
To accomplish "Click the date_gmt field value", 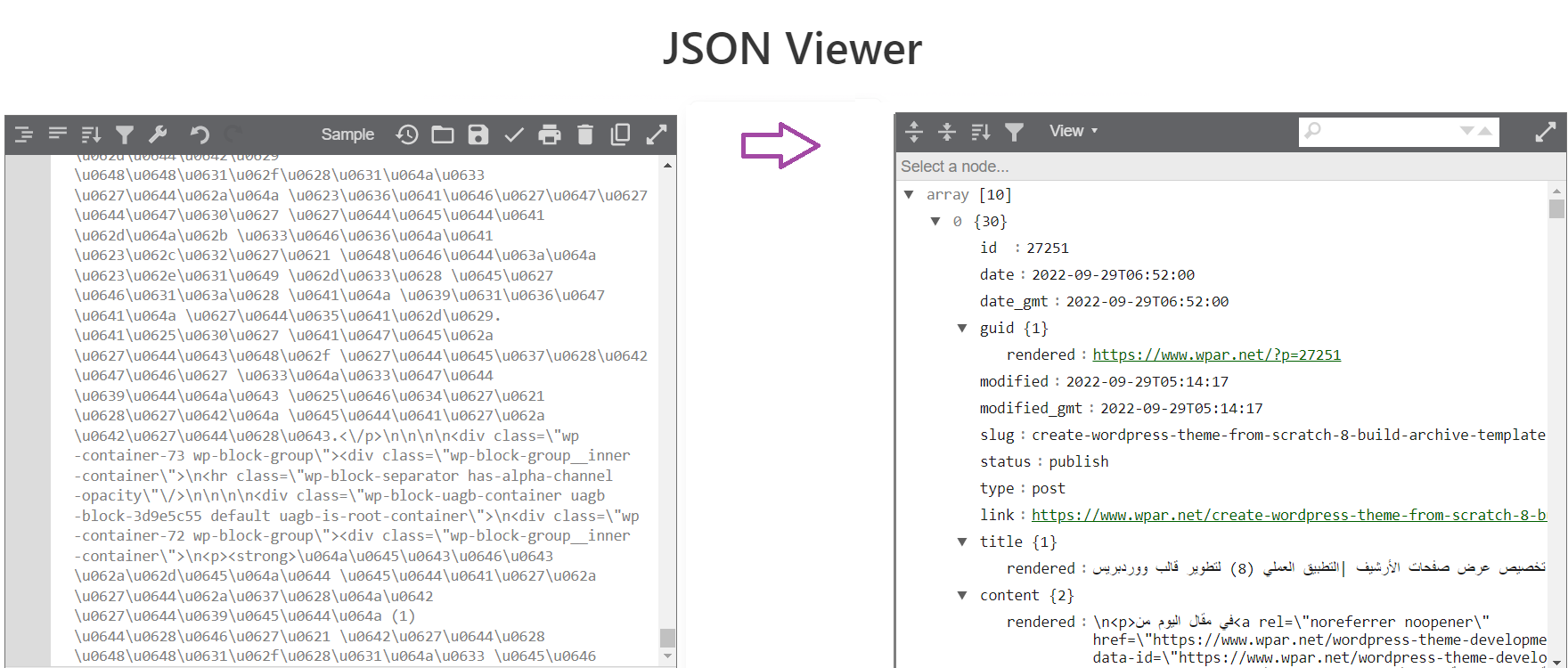I will click(1147, 301).
